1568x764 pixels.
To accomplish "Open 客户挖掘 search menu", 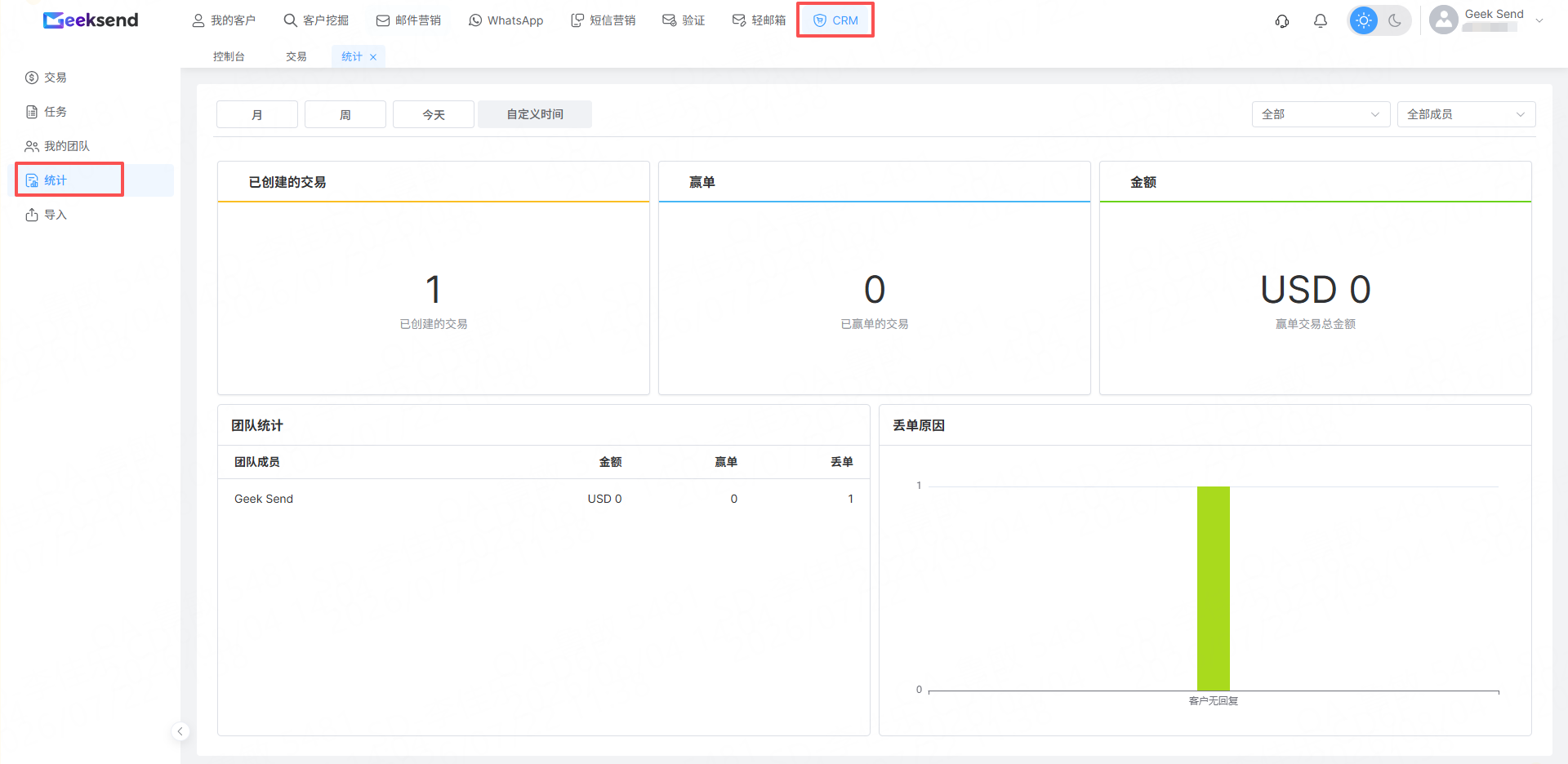I will (x=316, y=20).
